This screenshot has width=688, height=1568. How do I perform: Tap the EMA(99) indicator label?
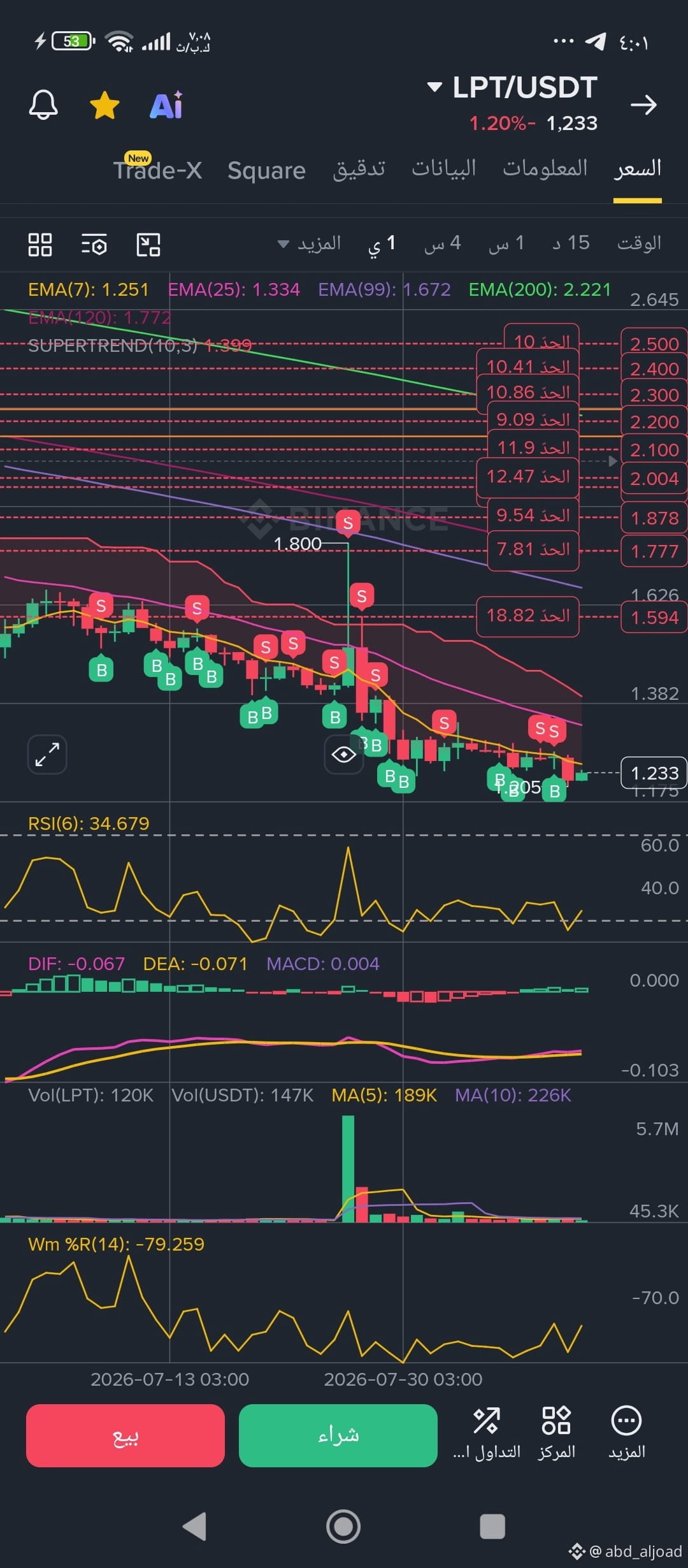click(x=384, y=289)
